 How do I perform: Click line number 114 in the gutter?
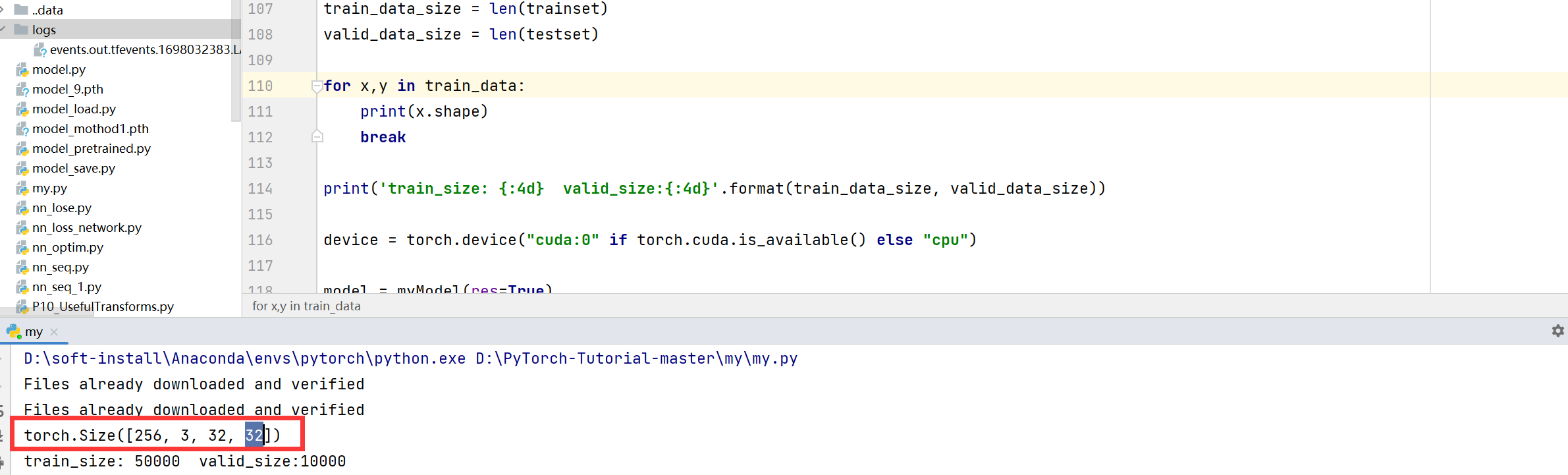pyautogui.click(x=260, y=189)
